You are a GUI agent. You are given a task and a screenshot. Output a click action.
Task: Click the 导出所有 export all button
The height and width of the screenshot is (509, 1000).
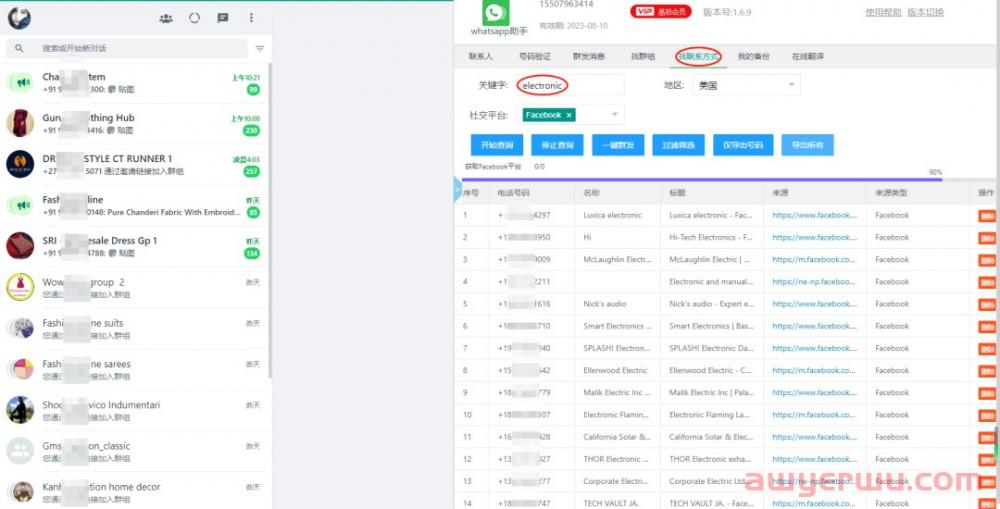pos(807,145)
